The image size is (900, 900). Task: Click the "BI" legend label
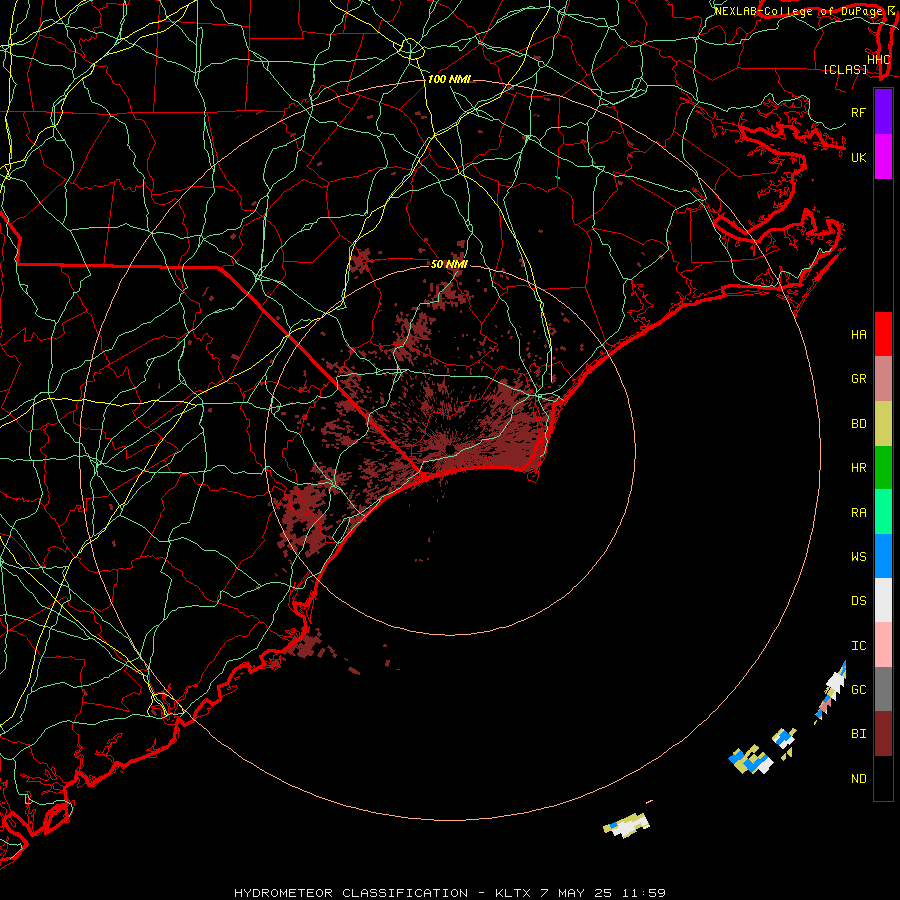pyautogui.click(x=859, y=734)
